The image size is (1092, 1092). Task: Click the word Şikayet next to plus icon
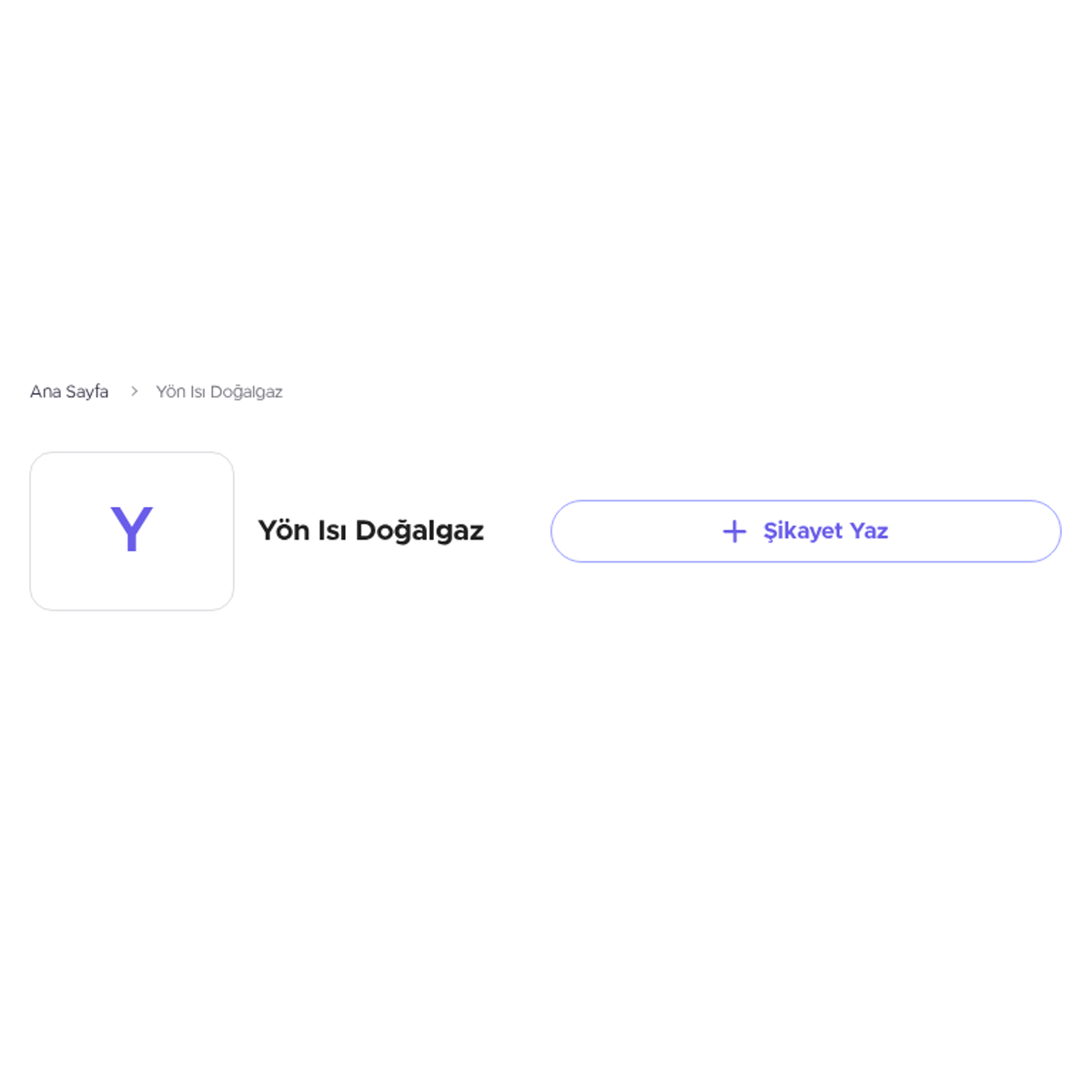point(803,532)
